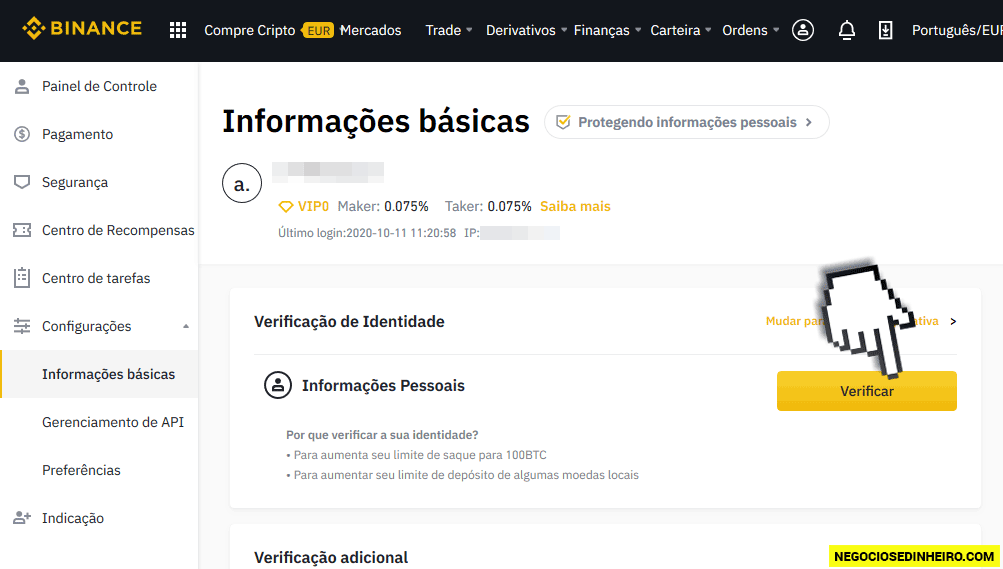
Task: Go to Centro de Recompensas sidebar item
Action: pos(99,230)
